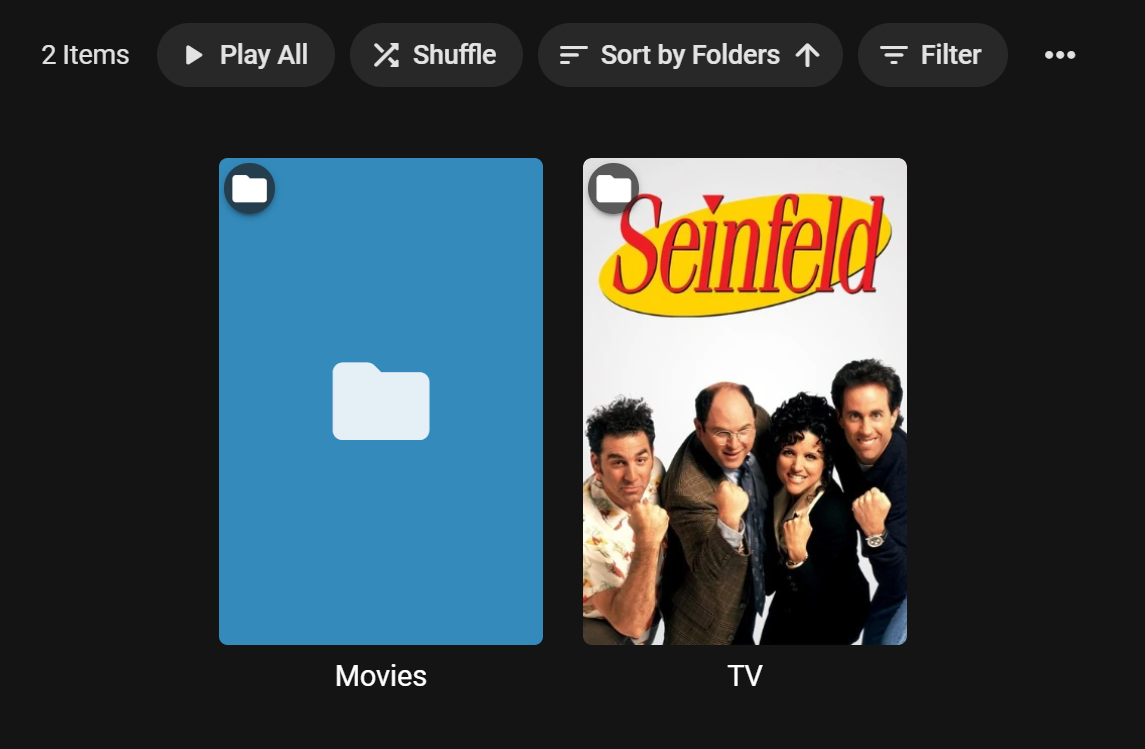This screenshot has height=749, width=1145.
Task: Toggle the Filter panel open
Action: click(x=932, y=55)
